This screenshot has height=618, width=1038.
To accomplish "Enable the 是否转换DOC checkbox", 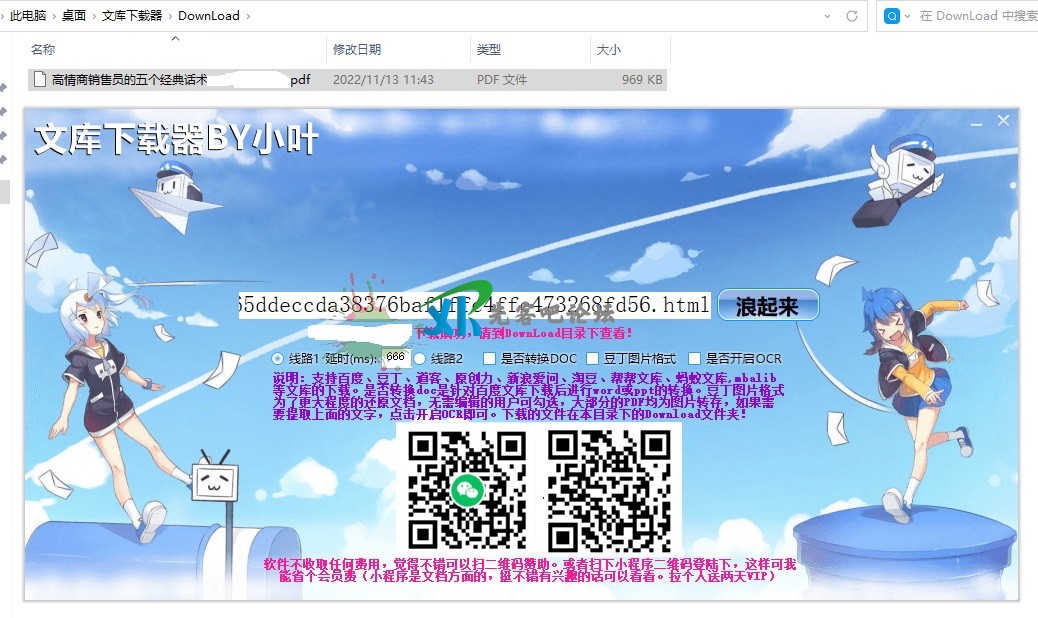I will (x=489, y=358).
